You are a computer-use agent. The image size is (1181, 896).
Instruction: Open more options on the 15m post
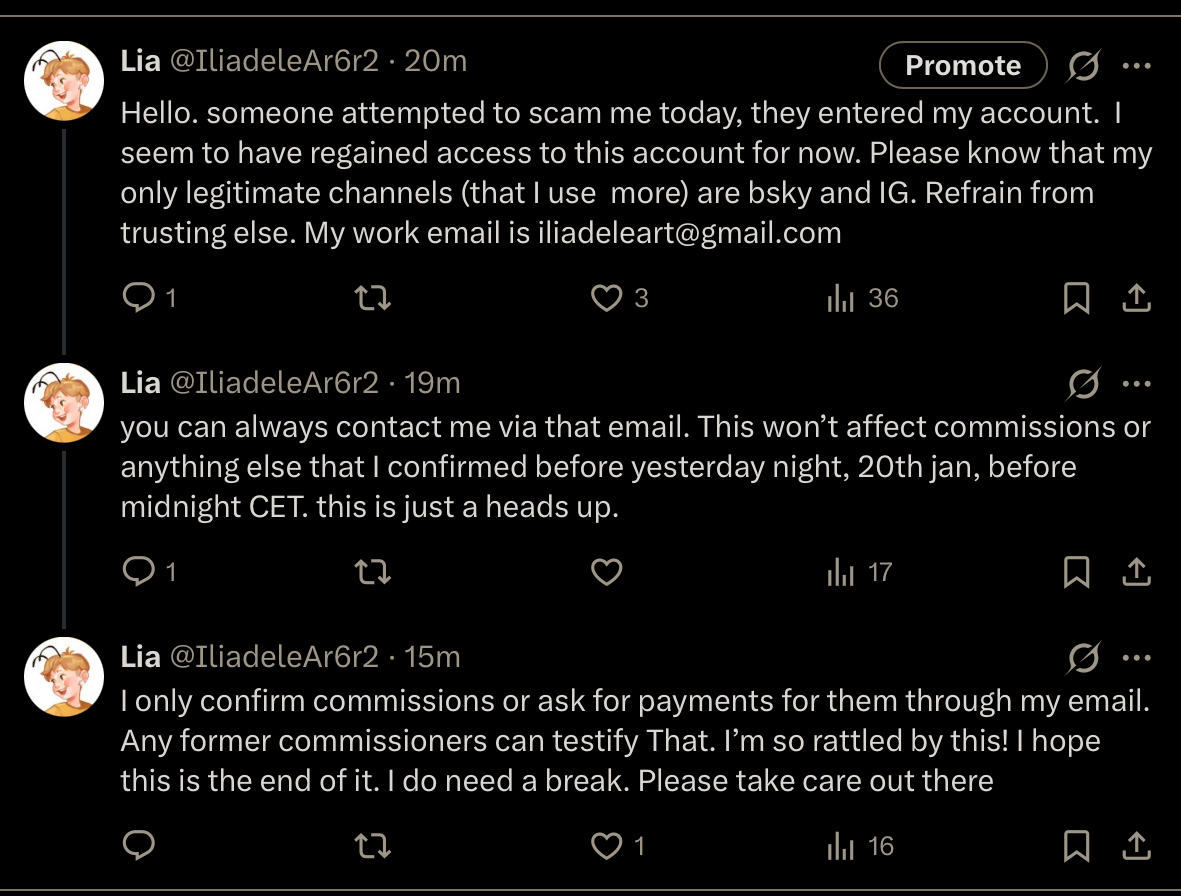point(1137,657)
